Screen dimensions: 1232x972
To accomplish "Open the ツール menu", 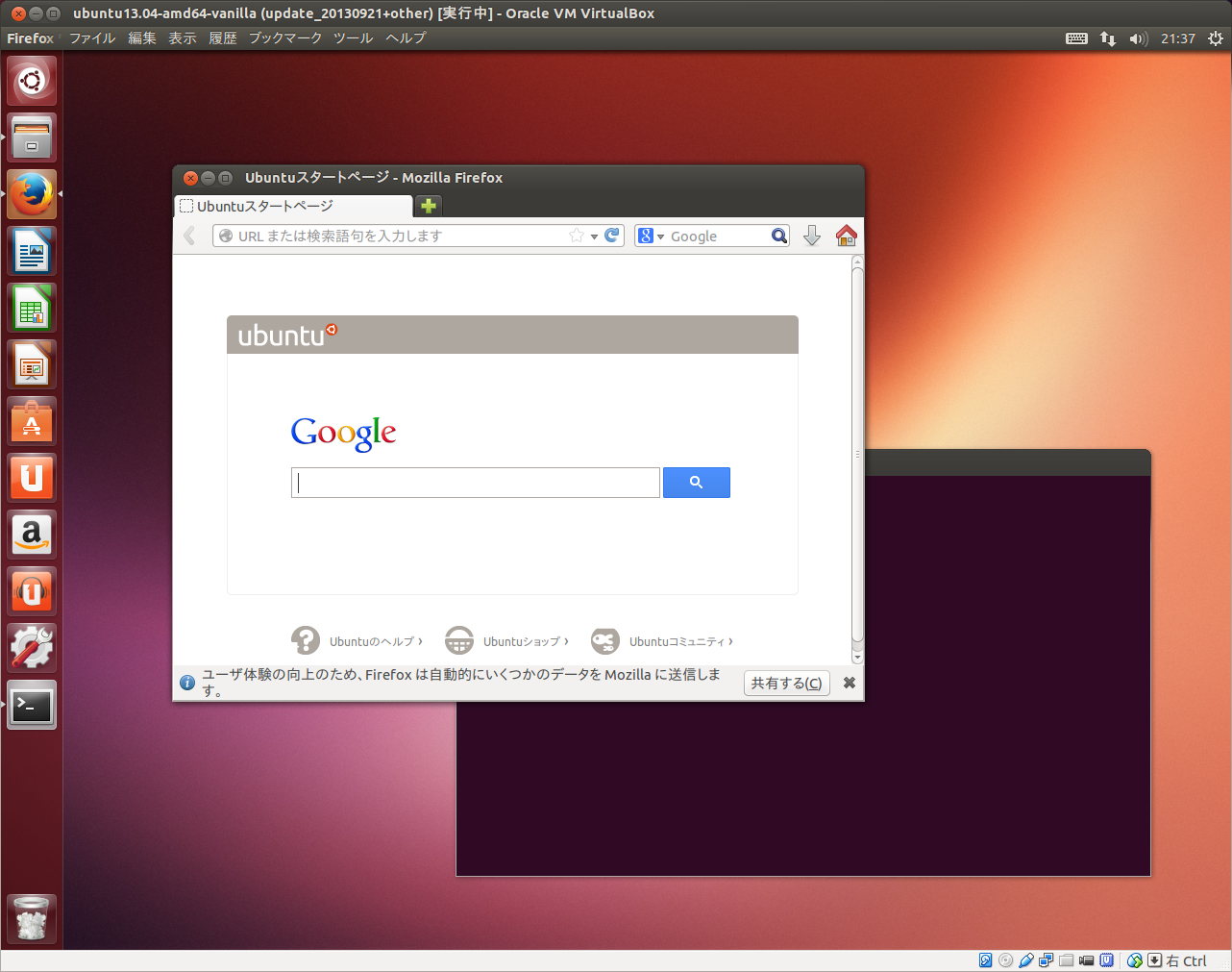I will (353, 38).
